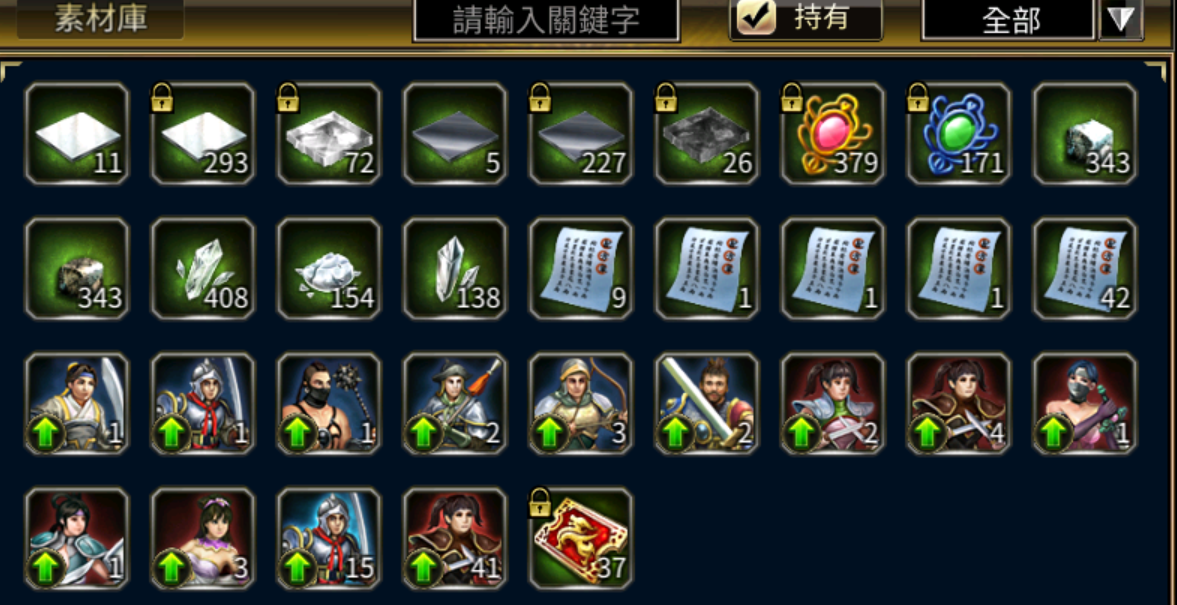
Task: Select the gray slab with count 227
Action: [x=581, y=134]
